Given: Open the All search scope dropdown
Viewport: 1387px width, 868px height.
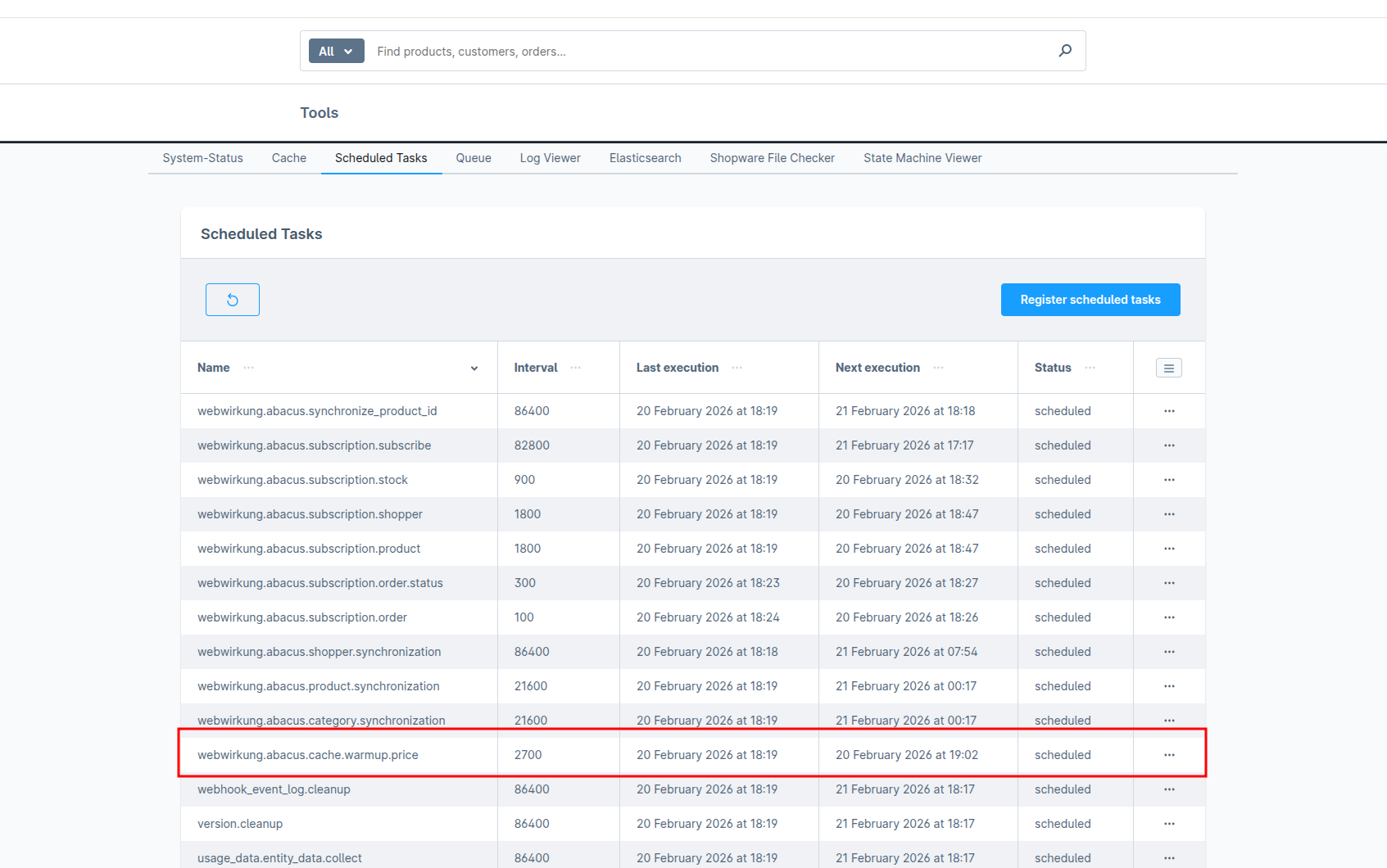Looking at the screenshot, I should coord(336,51).
